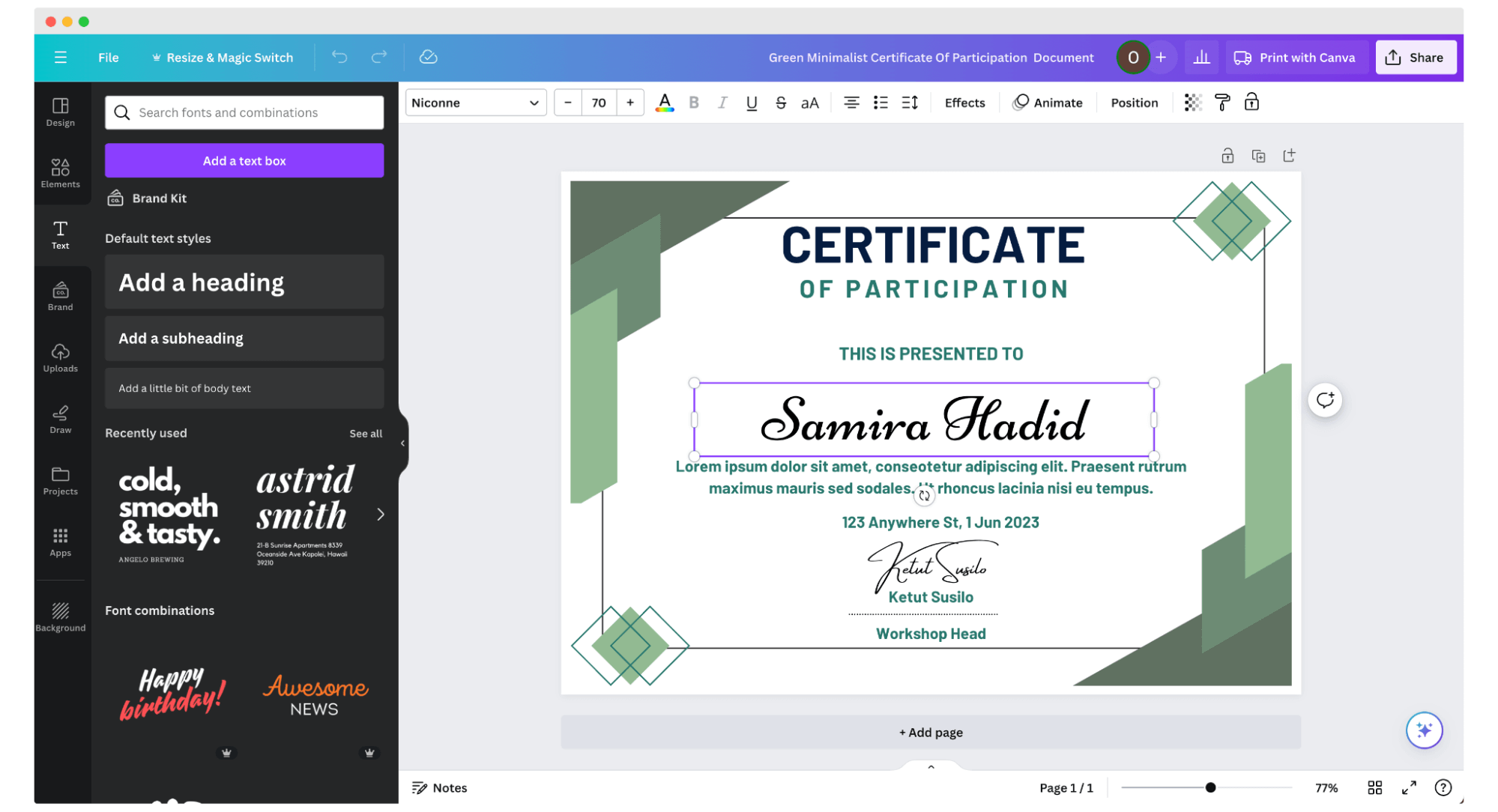
Task: Select the astrid smith font combination
Action: pos(305,514)
